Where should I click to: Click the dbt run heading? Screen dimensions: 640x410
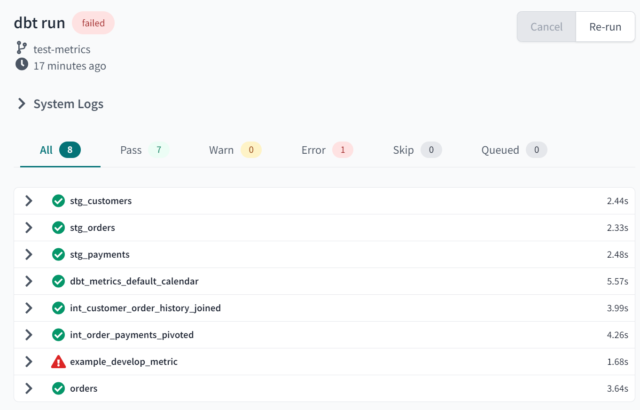coord(39,23)
